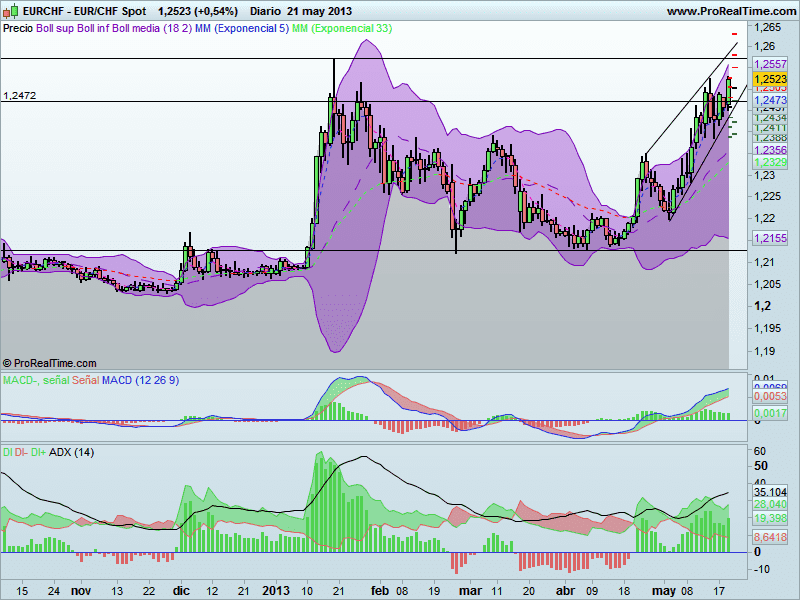Toggle the DI+ line in ADX panel
Viewport: 800px width, 600px height.
pyautogui.click(x=38, y=449)
